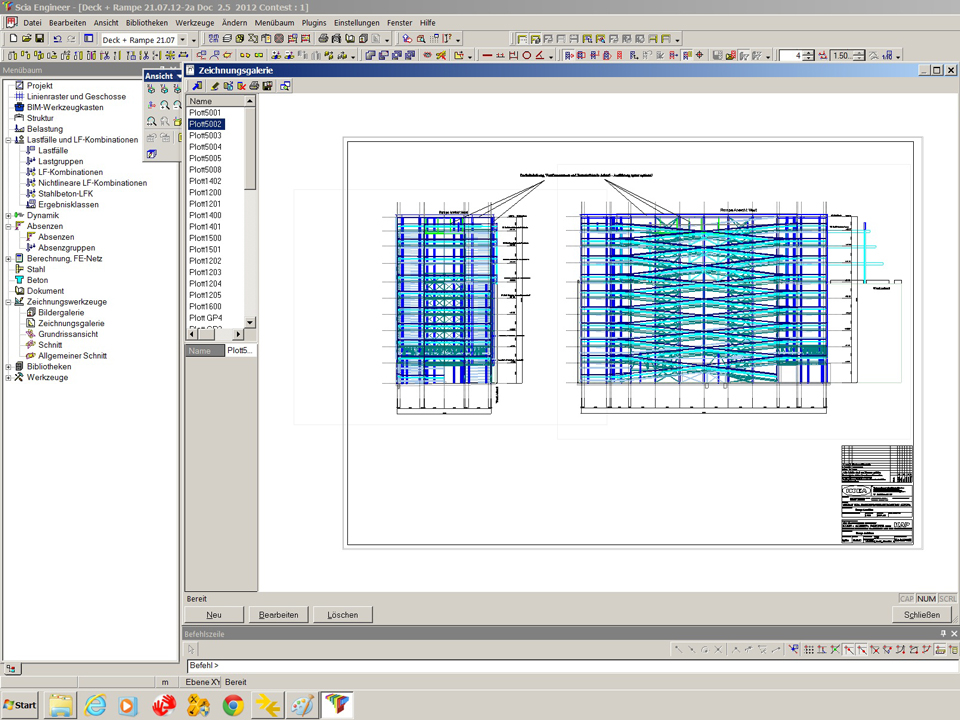The height and width of the screenshot is (720, 960).
Task: Expand the Bibliotheken tree node
Action: (8, 367)
